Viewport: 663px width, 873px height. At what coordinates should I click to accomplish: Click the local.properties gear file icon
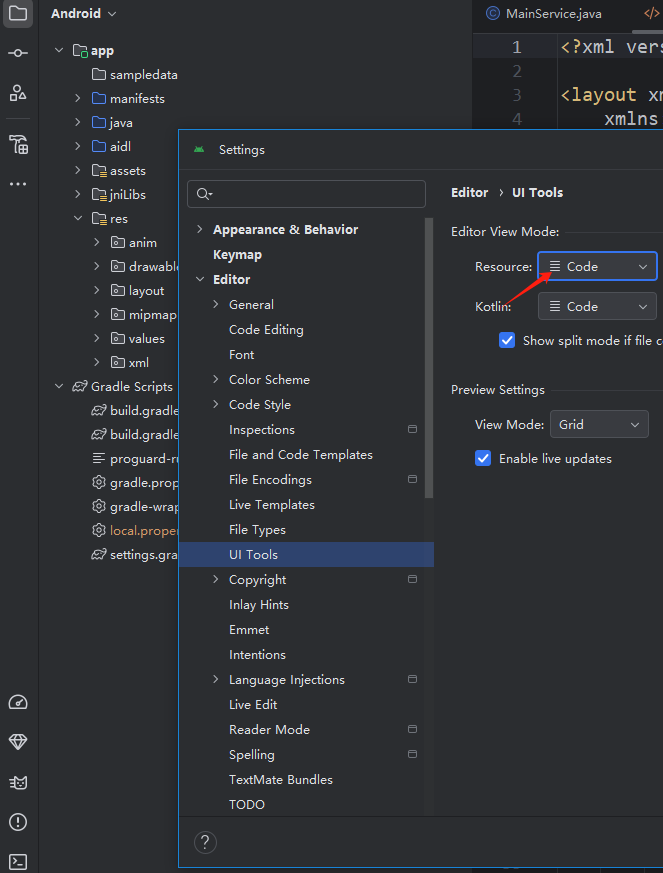[99, 531]
